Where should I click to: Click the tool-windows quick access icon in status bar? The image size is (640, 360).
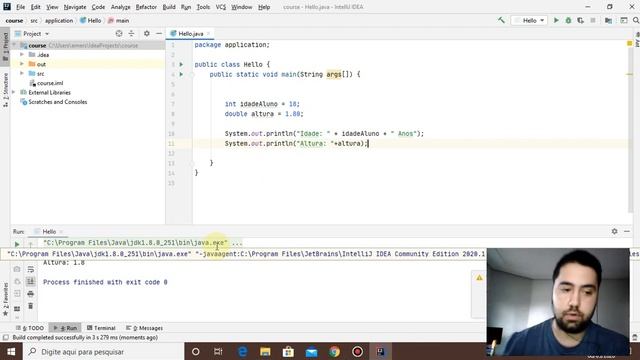click(6, 338)
